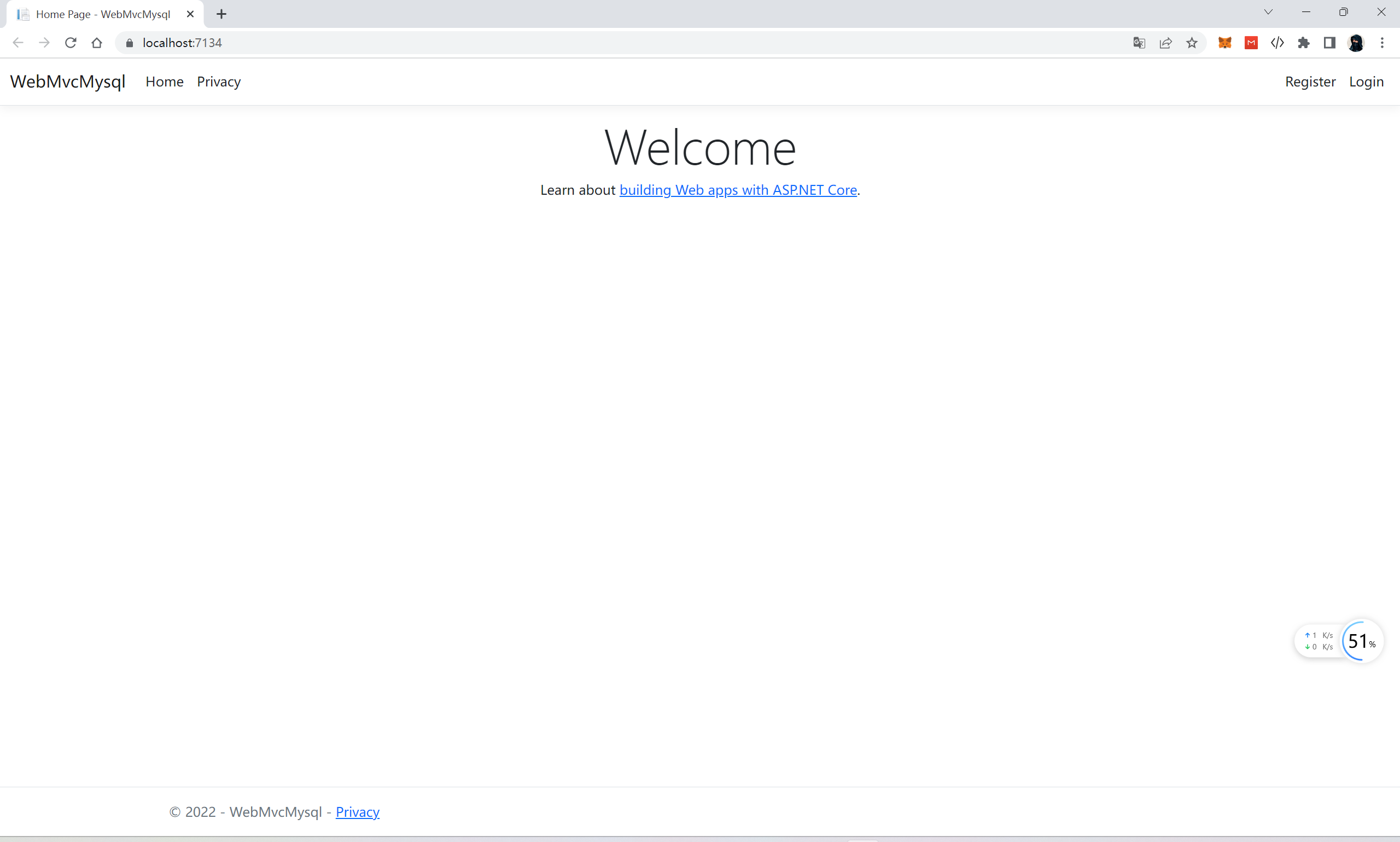Follow the building Web apps with ASP.NET Core link
The width and height of the screenshot is (1400, 842).
pyautogui.click(x=738, y=190)
